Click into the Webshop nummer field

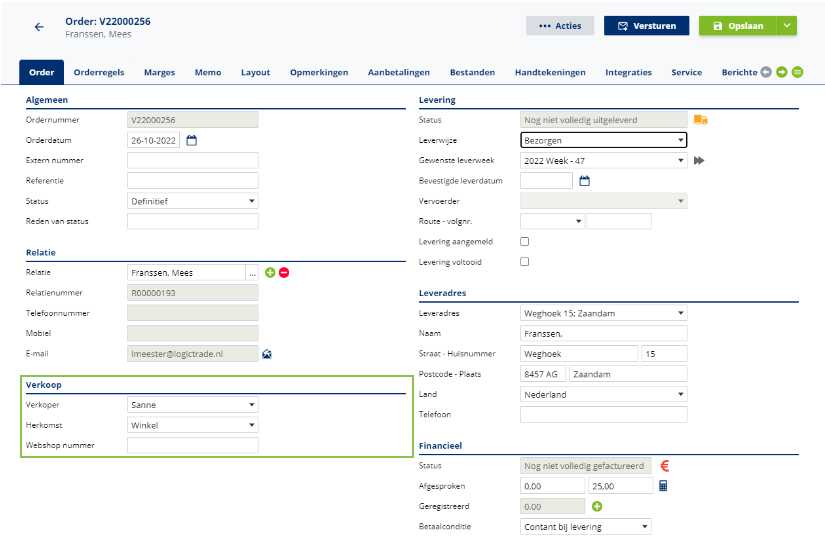click(193, 445)
